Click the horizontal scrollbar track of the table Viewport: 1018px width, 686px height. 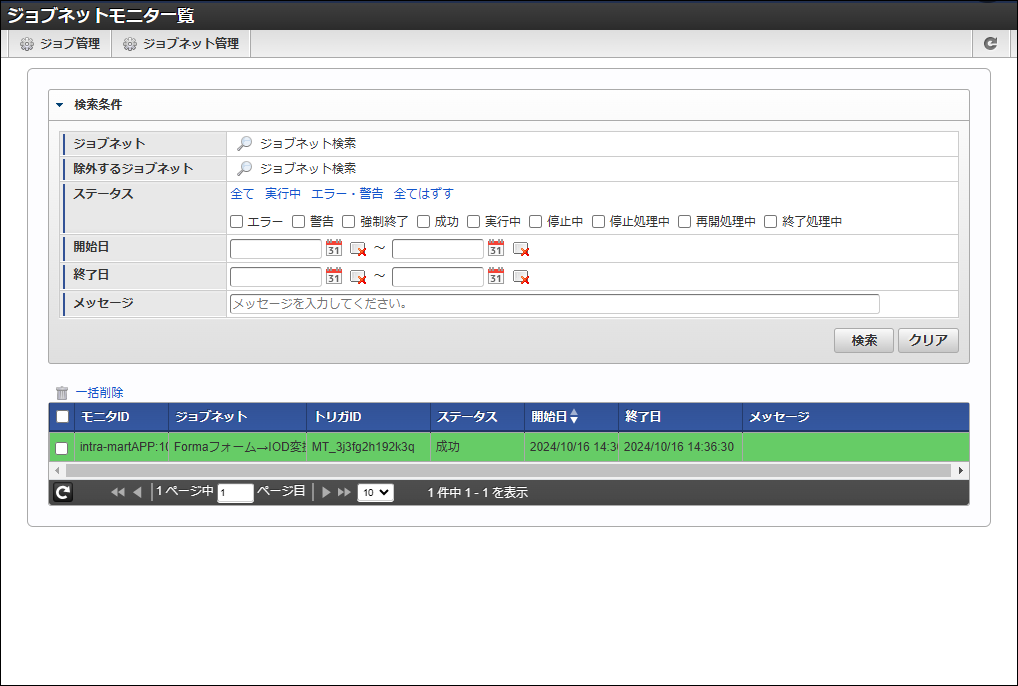point(508,471)
